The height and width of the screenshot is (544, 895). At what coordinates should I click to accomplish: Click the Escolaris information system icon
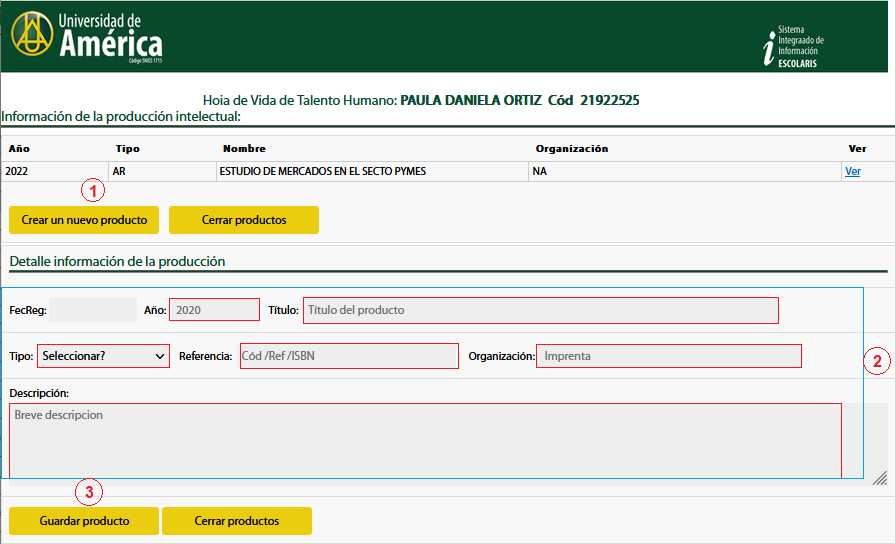point(793,46)
